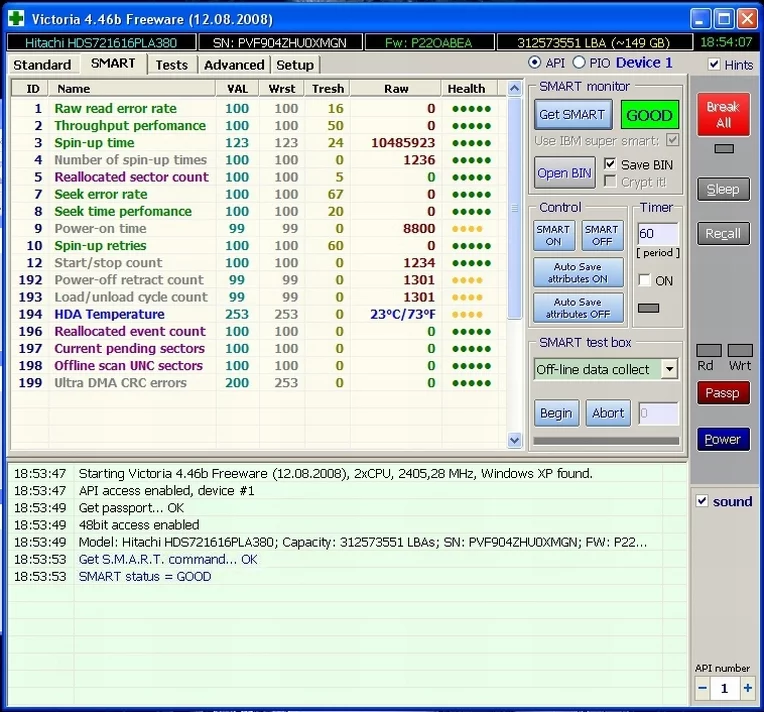Enable the Hints checkbox
Screen dimensions: 764x712
[714, 64]
